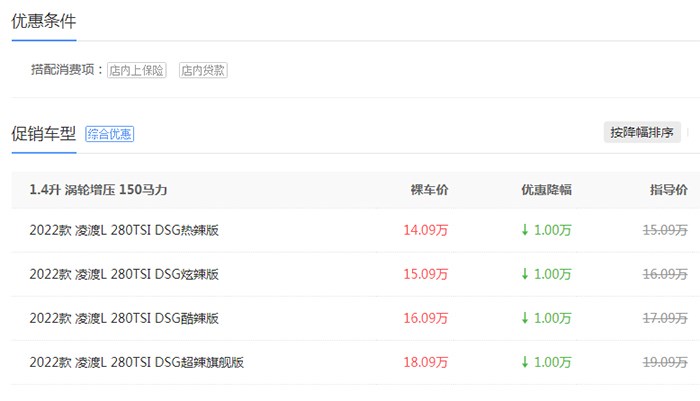Click the 14.09万 bare car price
This screenshot has width=700, height=401.
(x=425, y=230)
